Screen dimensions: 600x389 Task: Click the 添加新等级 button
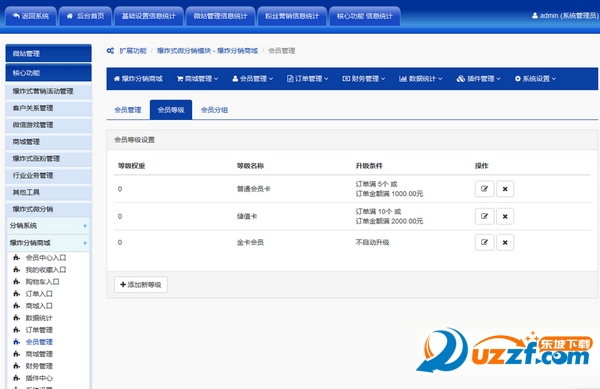tap(141, 285)
